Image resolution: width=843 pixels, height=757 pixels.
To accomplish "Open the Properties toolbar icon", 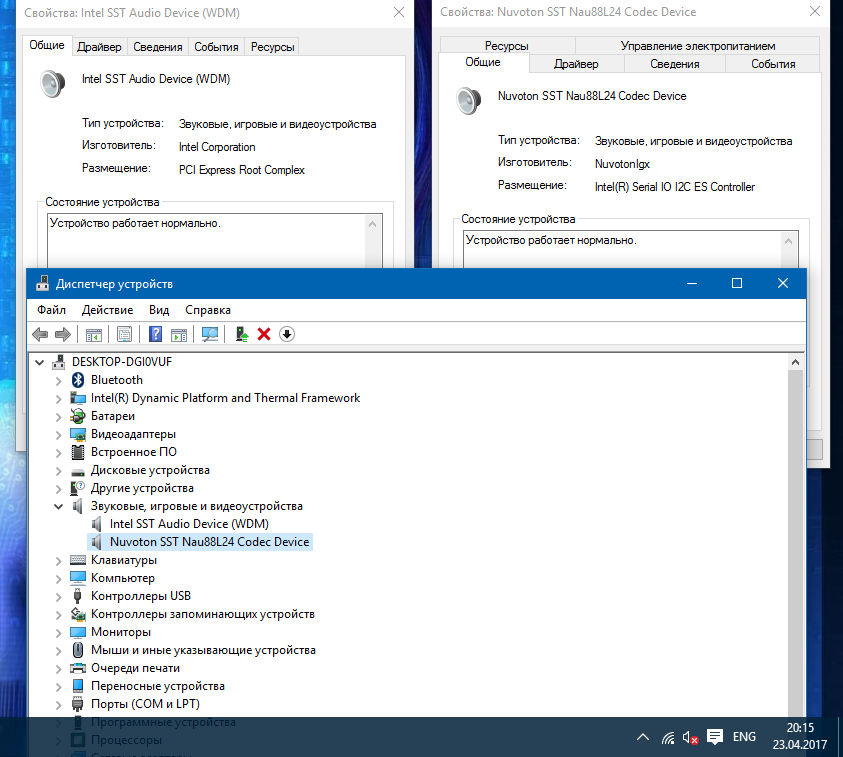I will [124, 334].
